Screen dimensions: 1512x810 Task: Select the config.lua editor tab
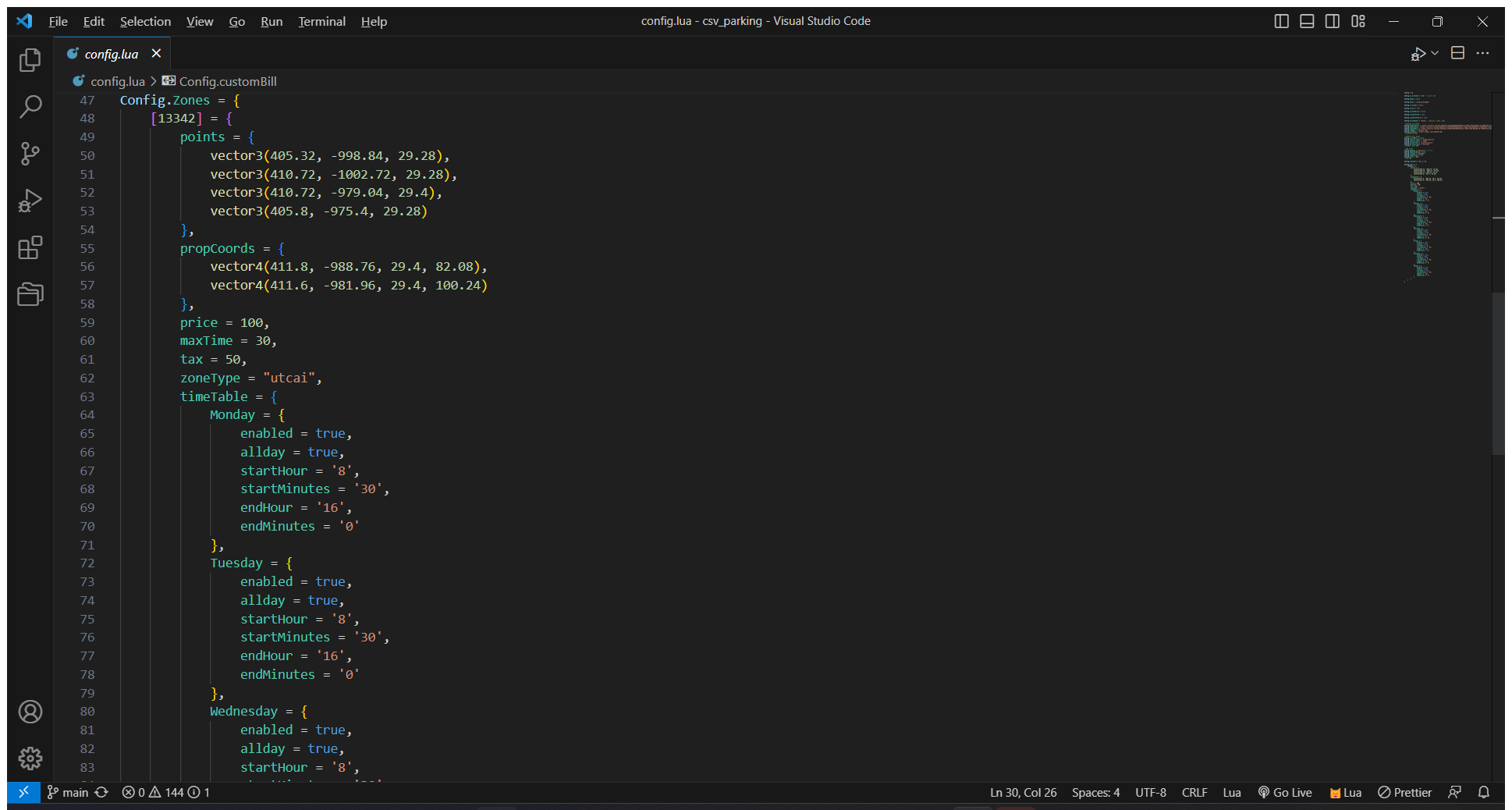pyautogui.click(x=111, y=54)
